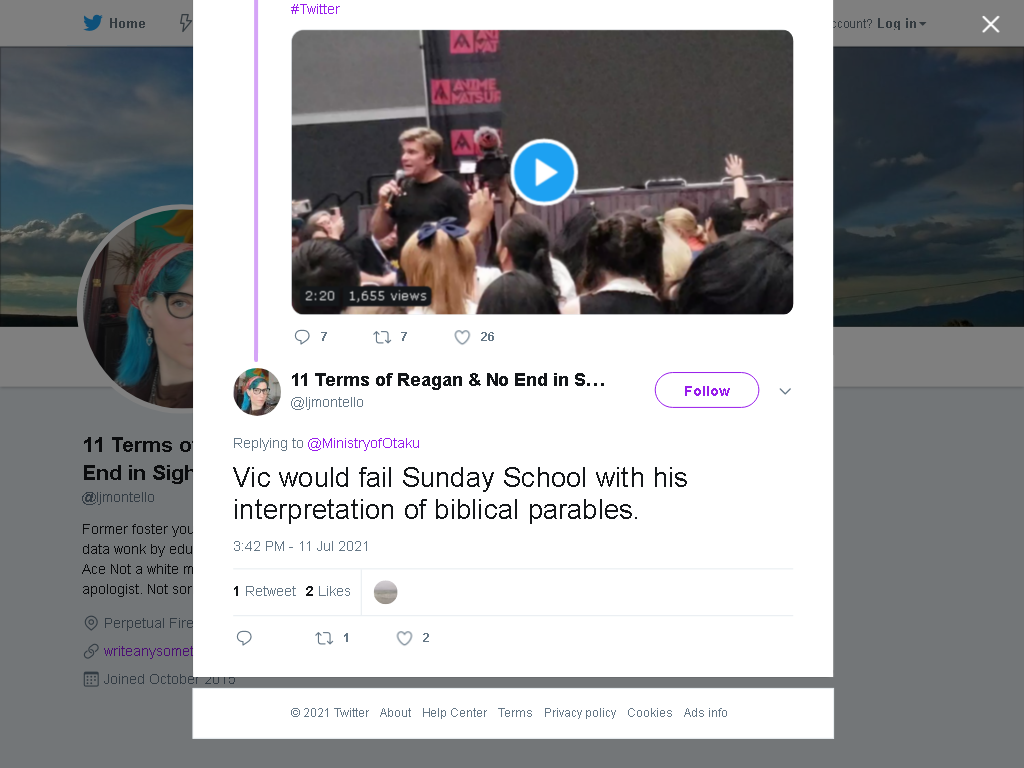Open the Log in dropdown
The width and height of the screenshot is (1024, 768).
(x=901, y=24)
